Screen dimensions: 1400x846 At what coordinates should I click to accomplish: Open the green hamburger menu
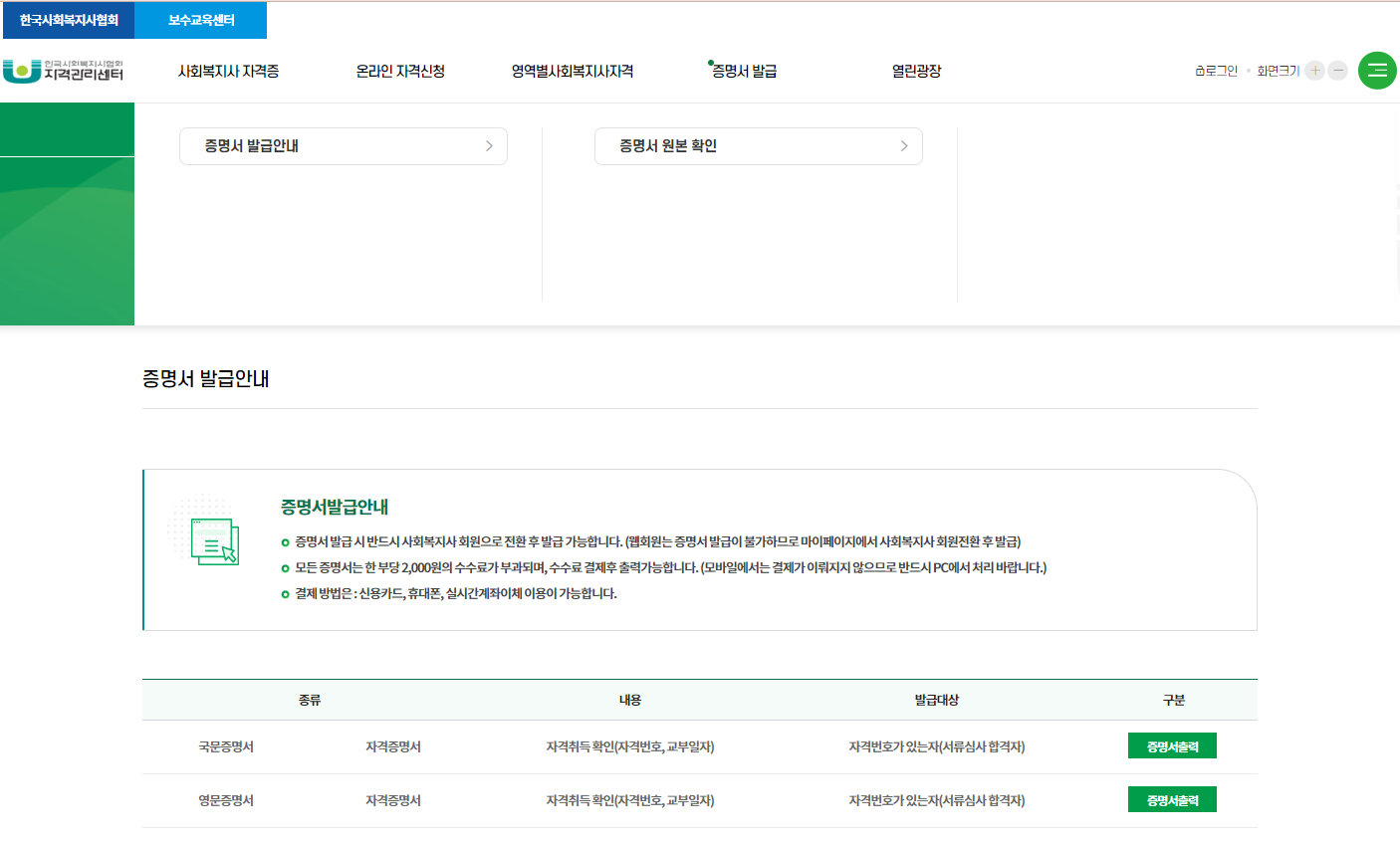point(1377,71)
